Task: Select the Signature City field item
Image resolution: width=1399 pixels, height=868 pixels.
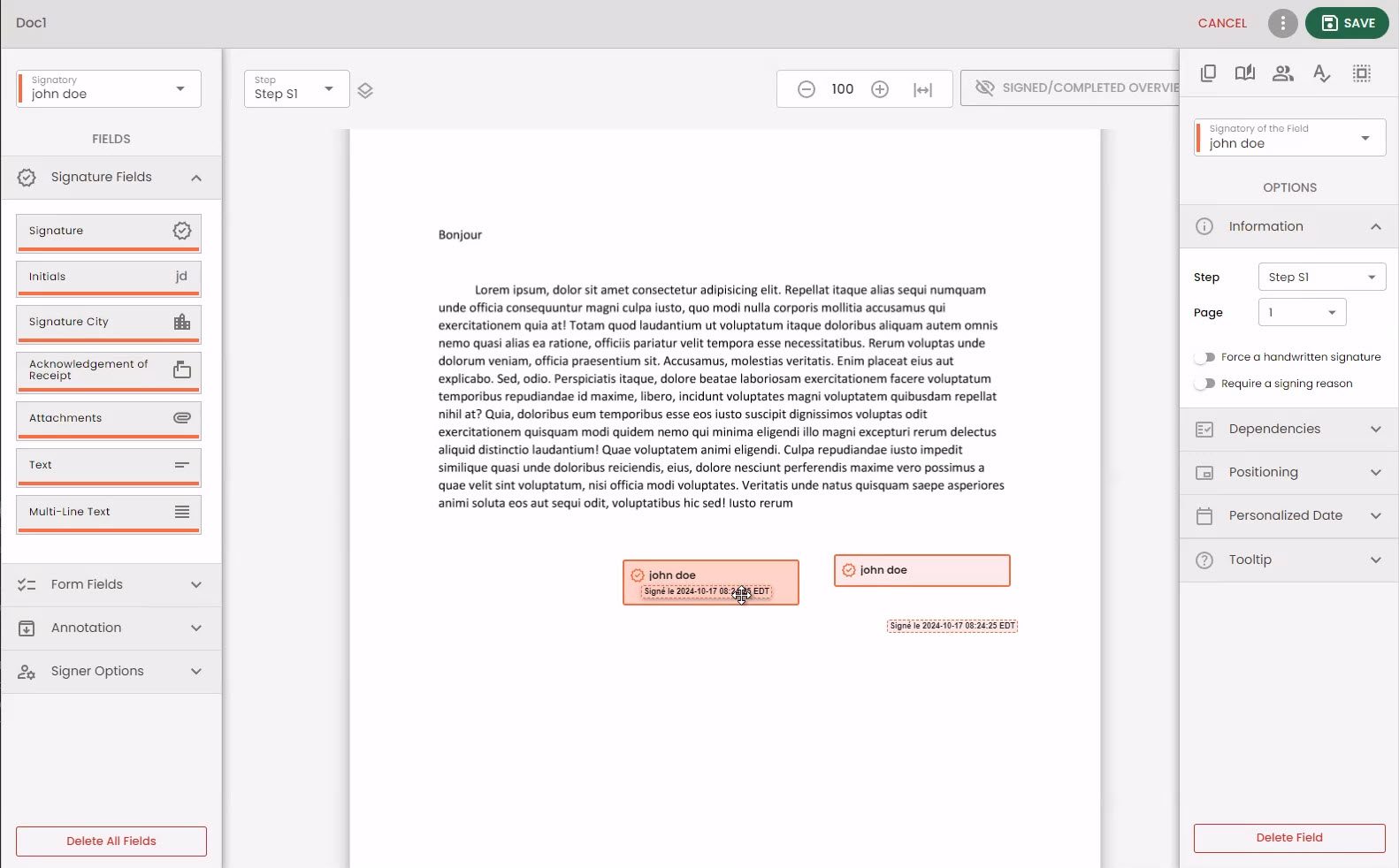Action: point(109,324)
